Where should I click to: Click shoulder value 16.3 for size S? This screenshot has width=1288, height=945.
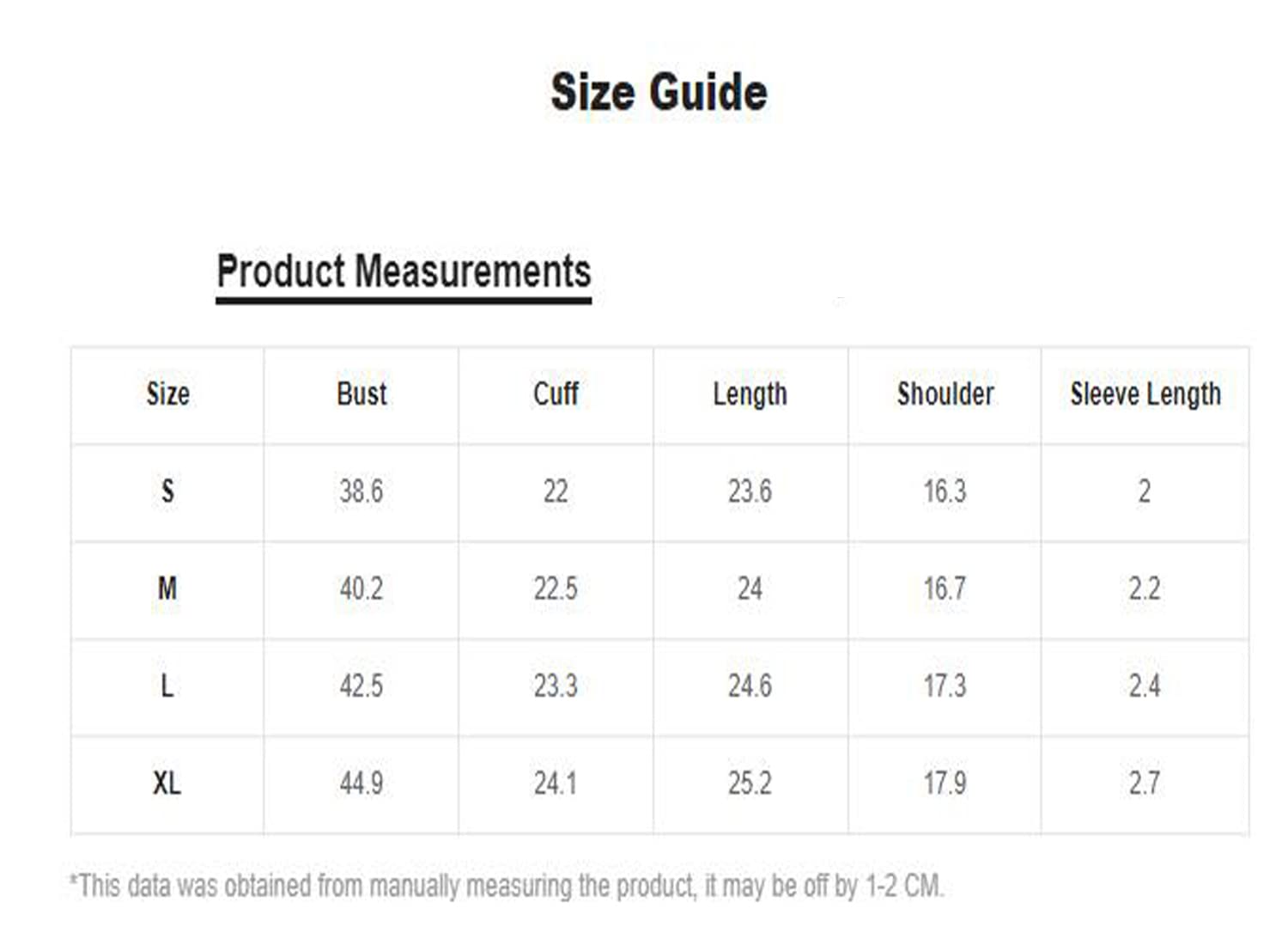(x=945, y=491)
